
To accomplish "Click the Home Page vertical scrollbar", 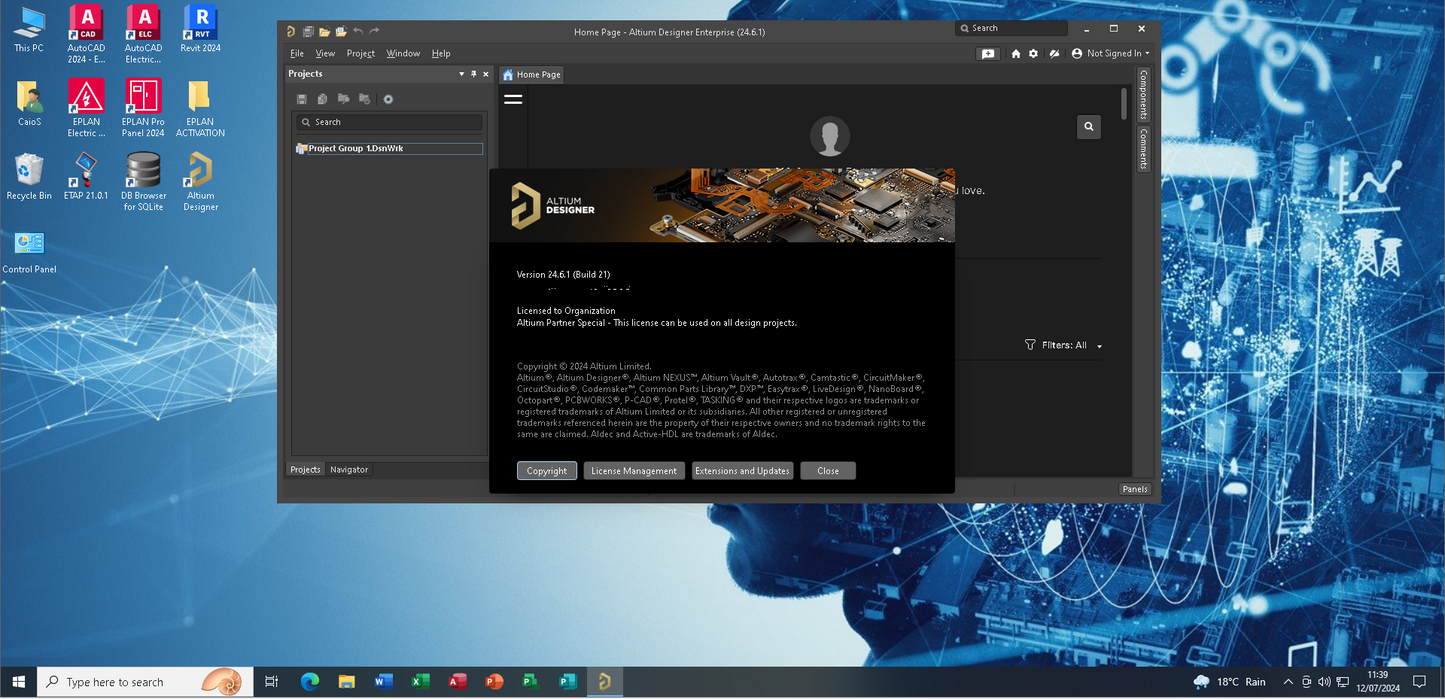I will [1125, 103].
